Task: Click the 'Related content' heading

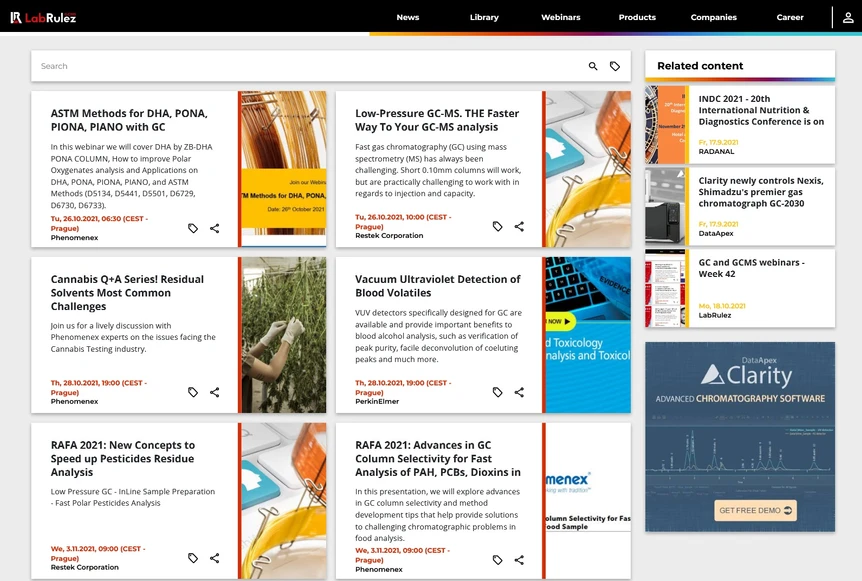Action: click(700, 66)
